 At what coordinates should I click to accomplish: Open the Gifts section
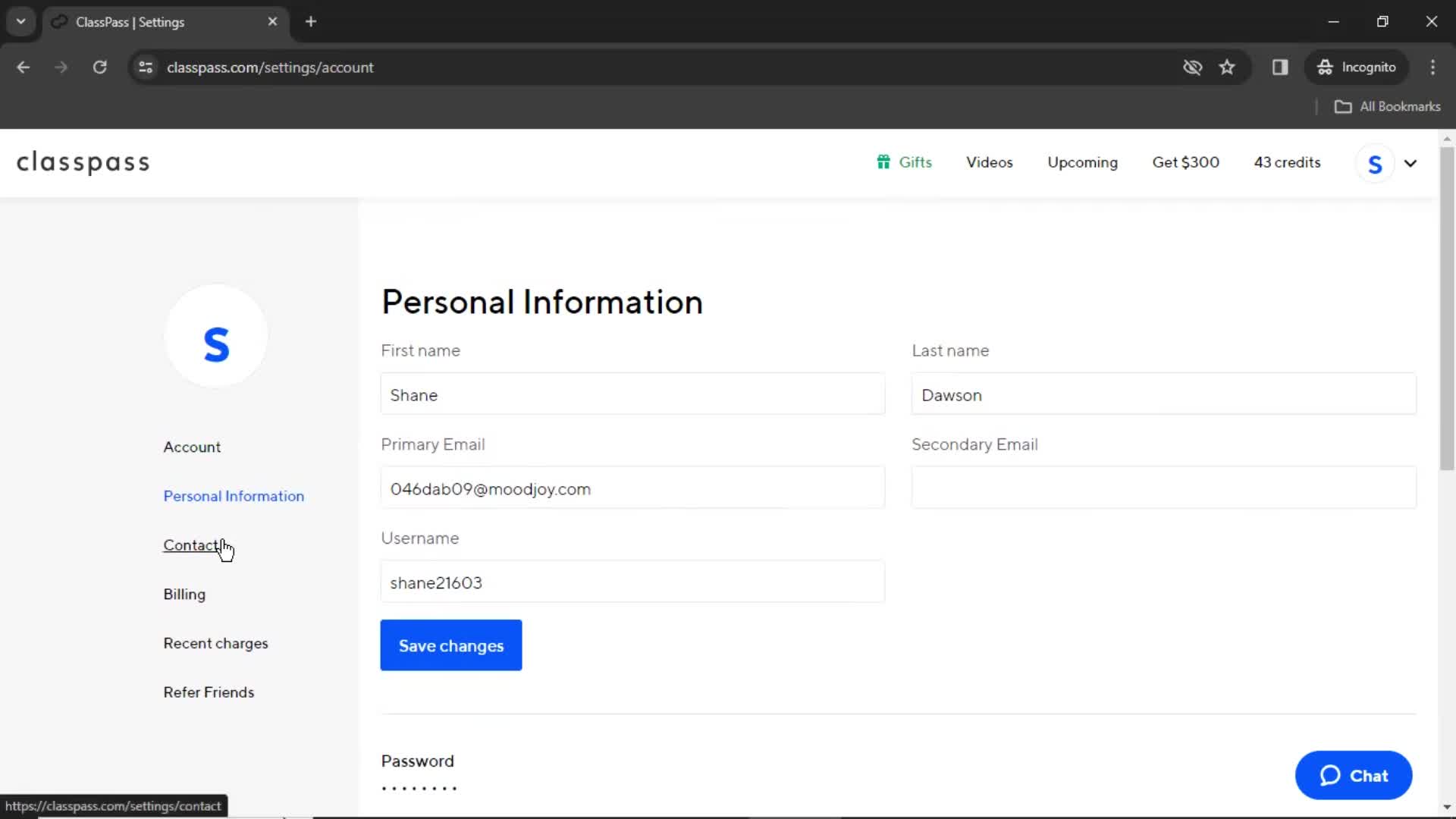903,162
